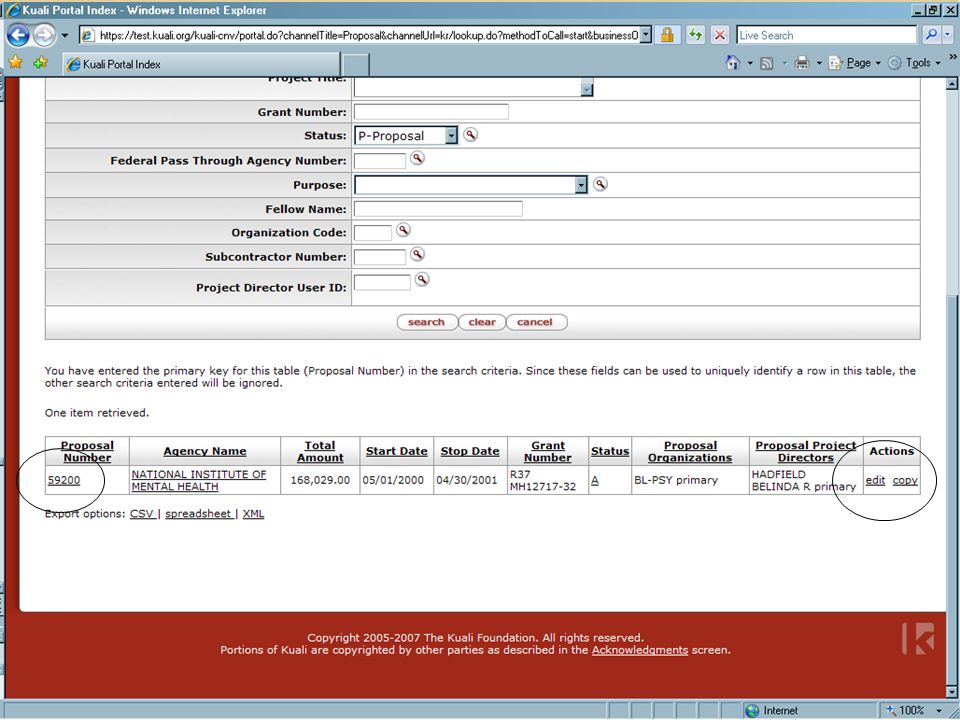960x720 pixels.
Task: Sort by the Agency Name column header
Action: pyautogui.click(x=205, y=451)
